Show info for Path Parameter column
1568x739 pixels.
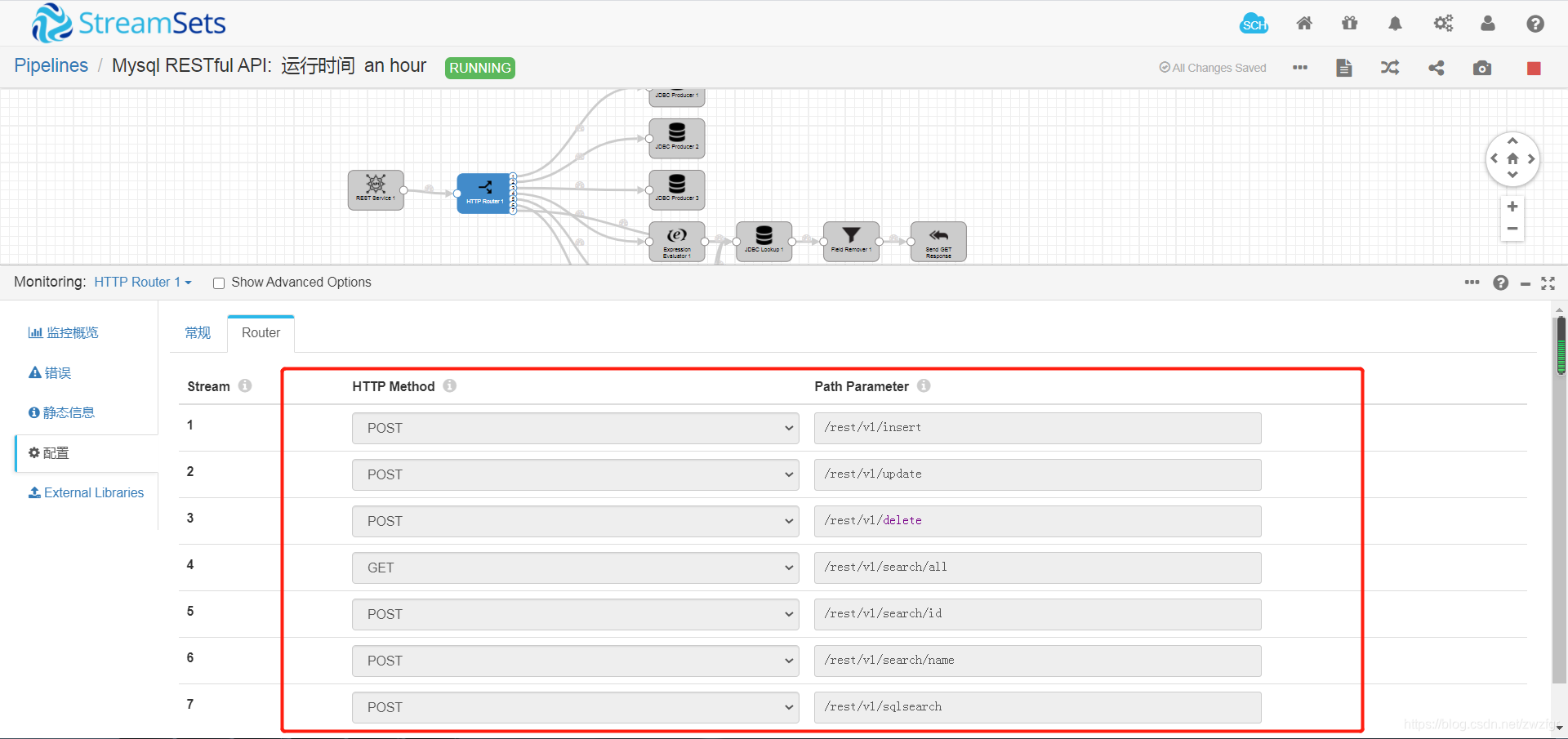click(x=924, y=385)
